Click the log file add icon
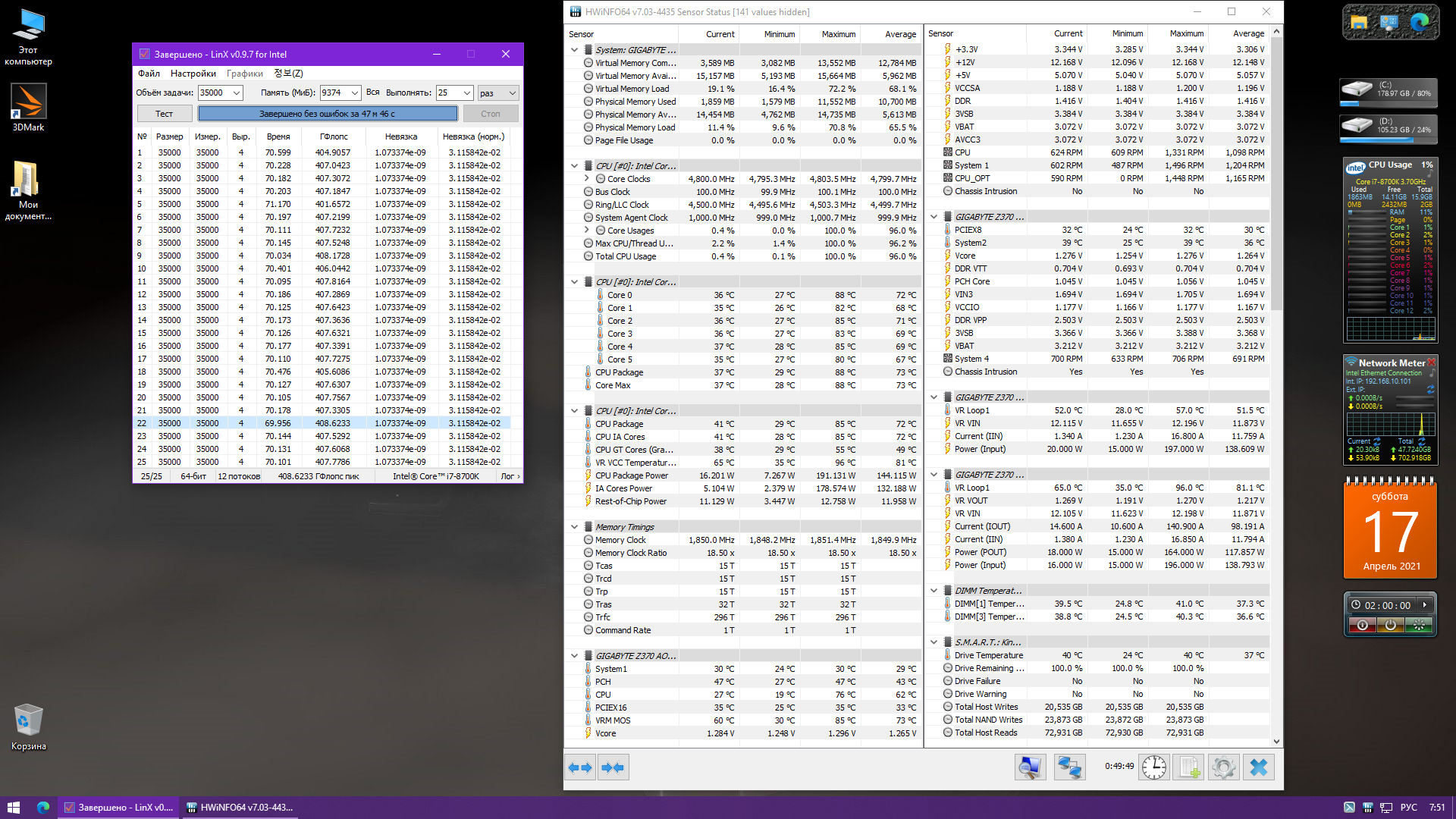This screenshot has width=1456, height=819. coord(1189,767)
